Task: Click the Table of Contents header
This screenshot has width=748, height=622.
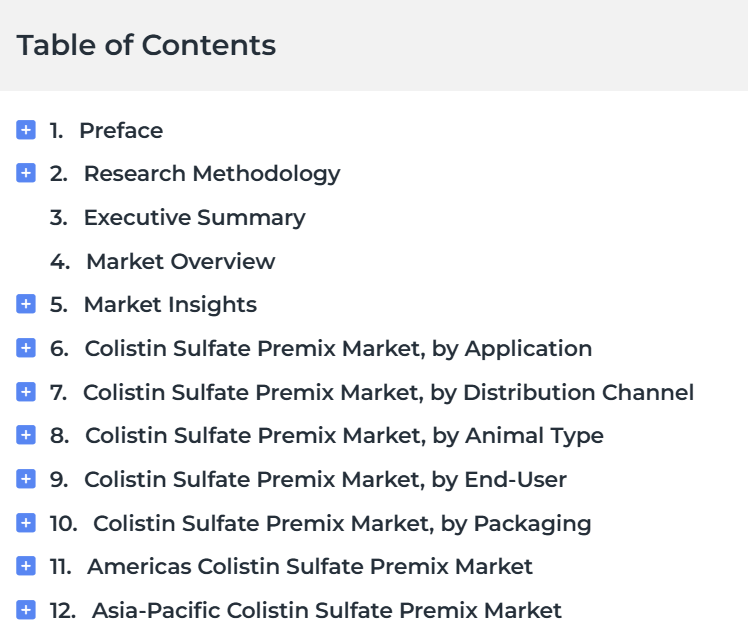Action: tap(146, 45)
